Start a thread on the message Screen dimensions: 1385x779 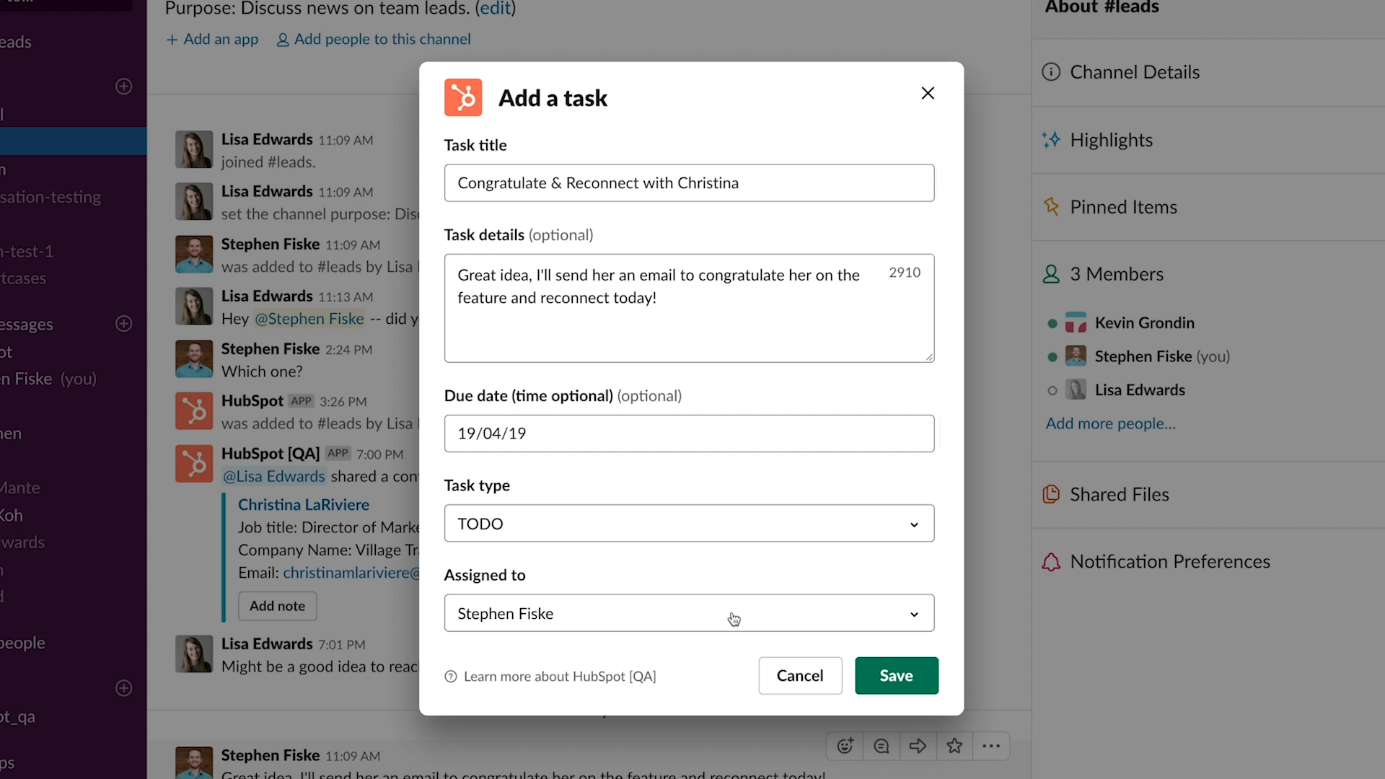[881, 746]
